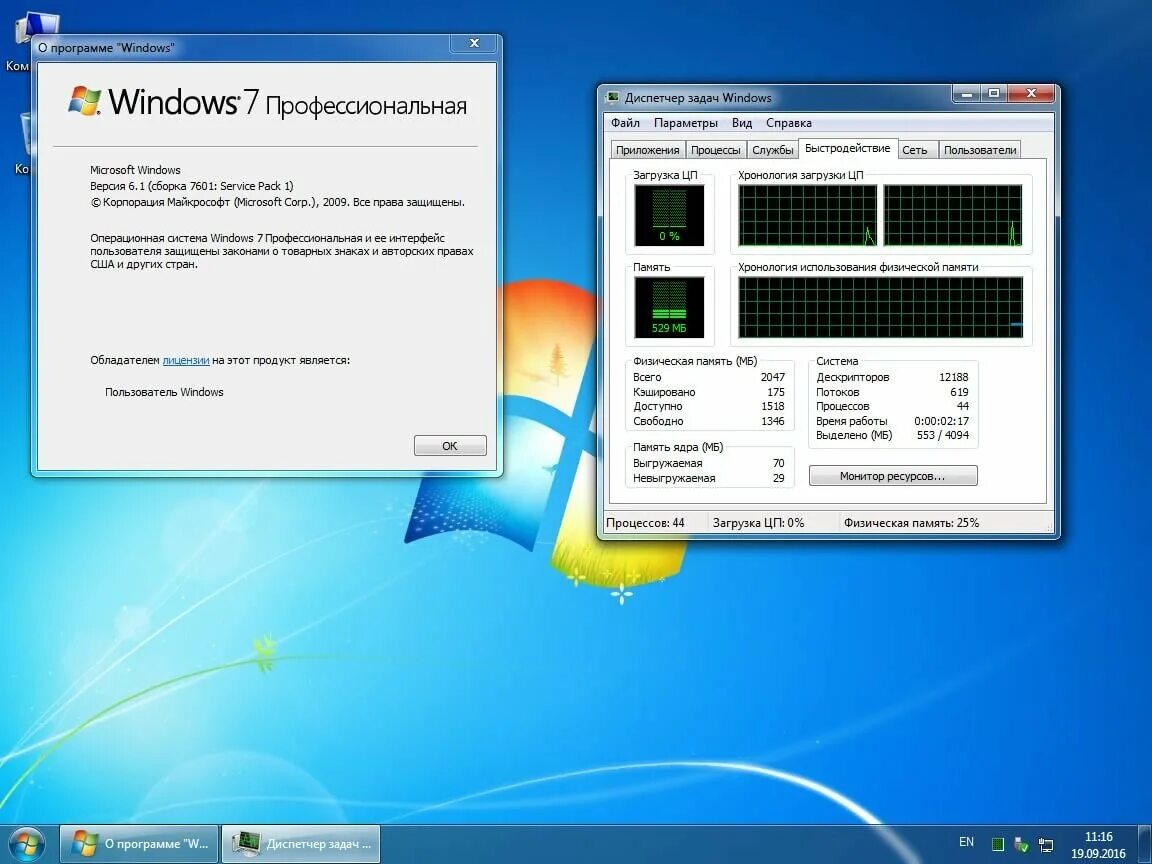The image size is (1152, 864).
Task: Close the Task Manager window
Action: [1031, 93]
